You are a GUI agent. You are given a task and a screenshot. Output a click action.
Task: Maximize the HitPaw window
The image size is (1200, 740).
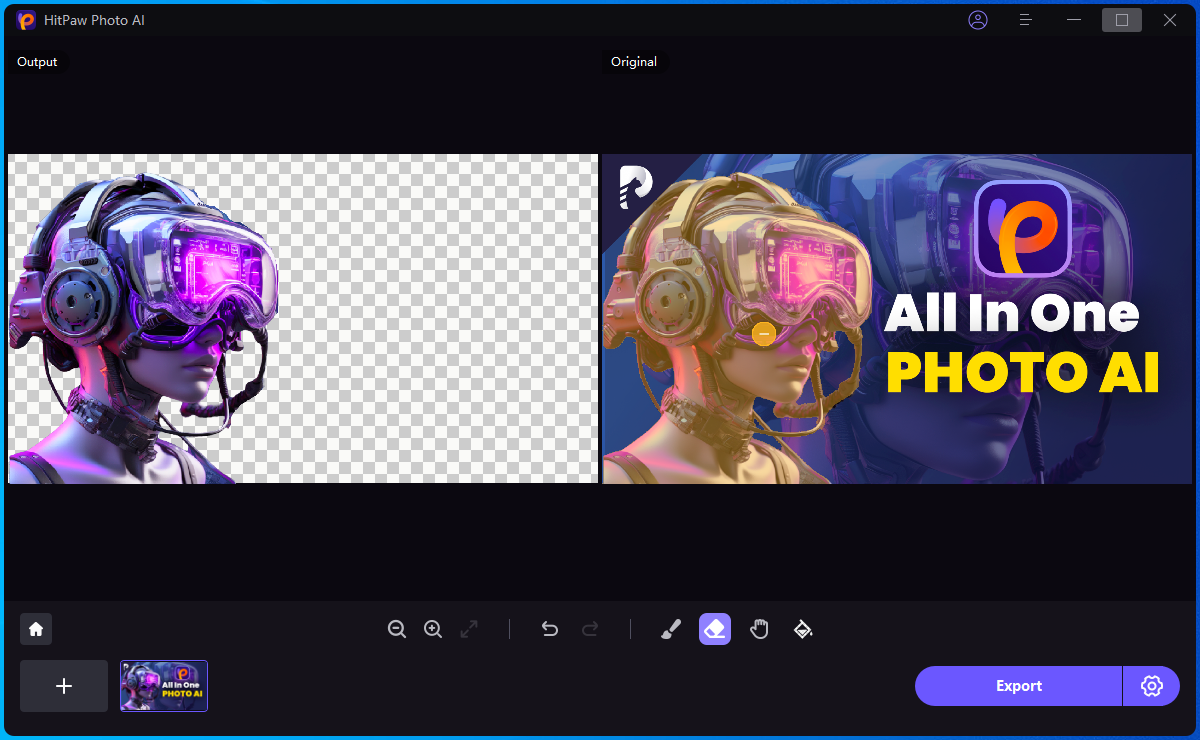tap(1122, 20)
